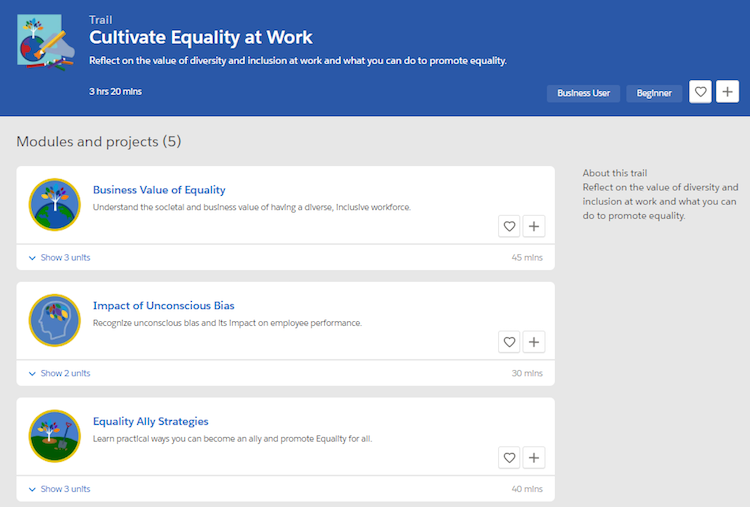
Task: Favorite the Impact of Unconscious Bias module
Action: (x=509, y=343)
